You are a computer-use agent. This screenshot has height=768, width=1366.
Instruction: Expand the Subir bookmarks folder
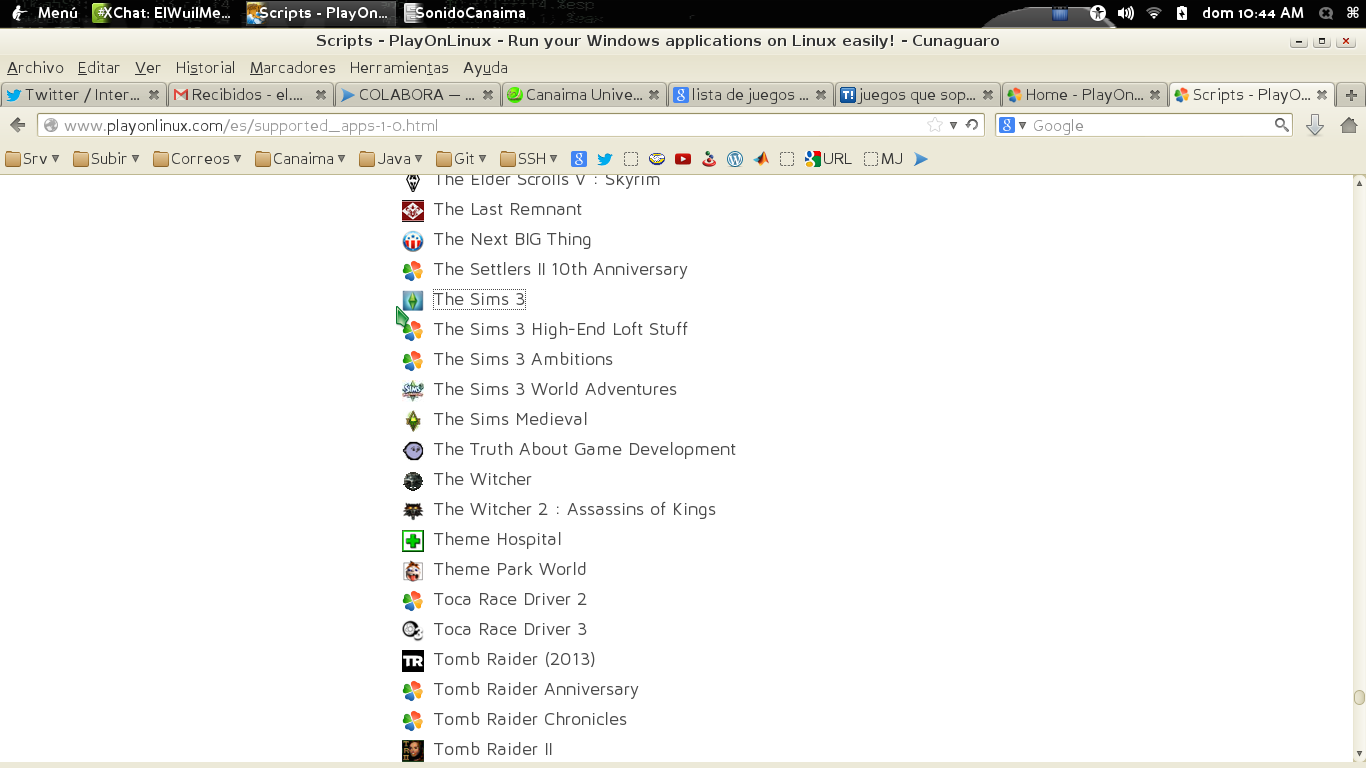106,159
